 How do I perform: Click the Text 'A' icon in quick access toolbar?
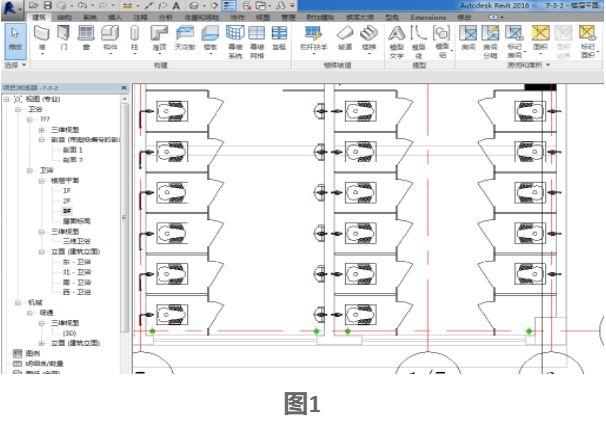(176, 5)
